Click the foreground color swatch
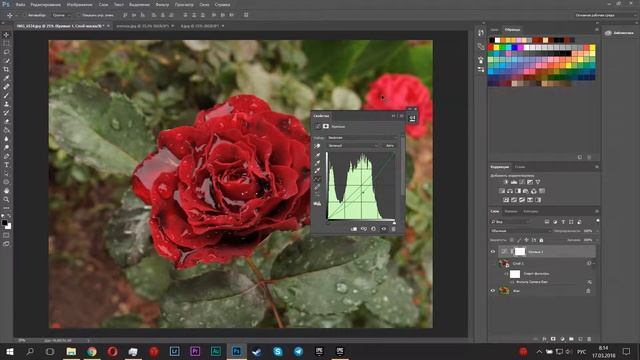Screen dimensions: 640x360 point(4,223)
